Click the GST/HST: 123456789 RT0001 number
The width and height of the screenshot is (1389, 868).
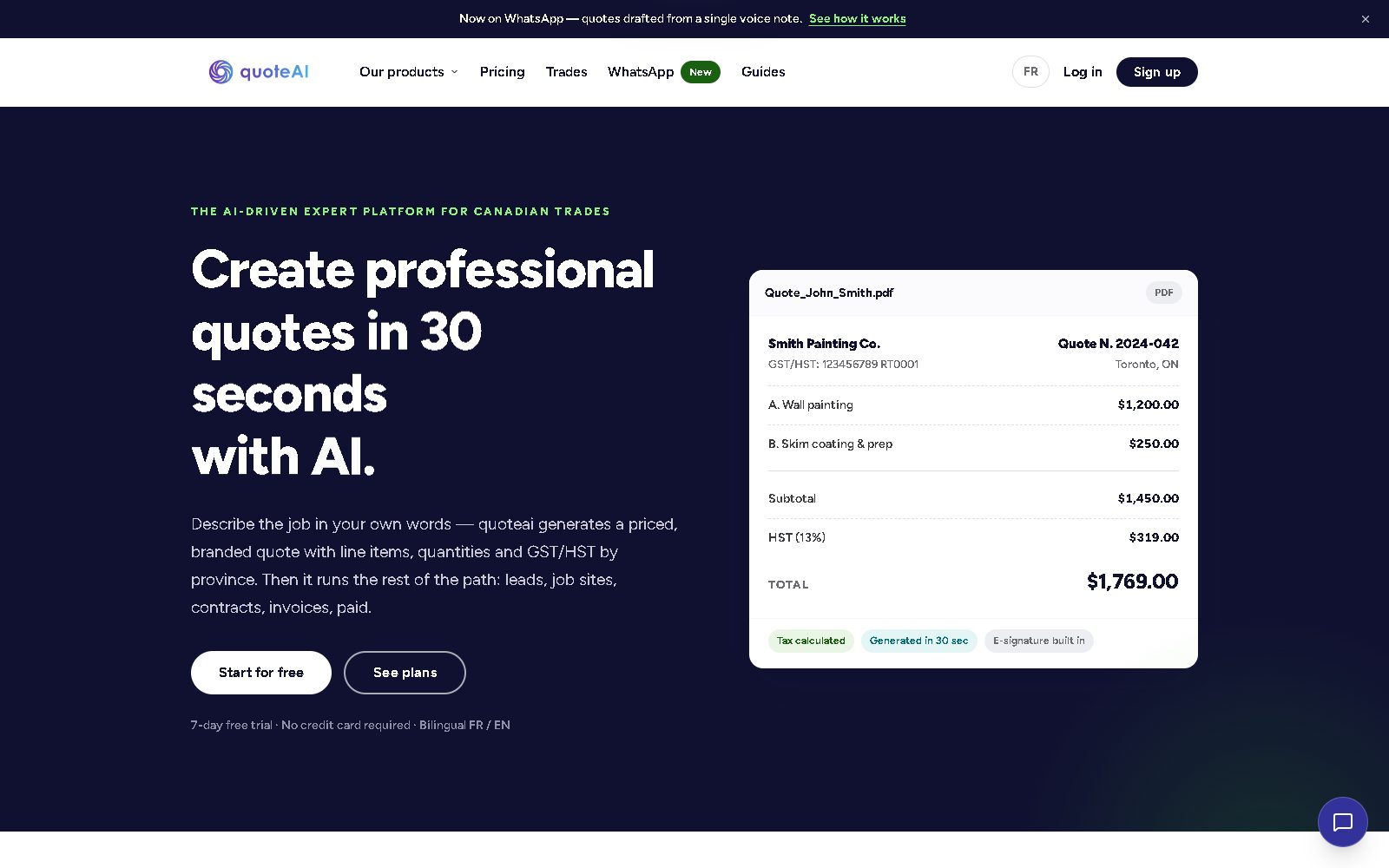(x=843, y=365)
